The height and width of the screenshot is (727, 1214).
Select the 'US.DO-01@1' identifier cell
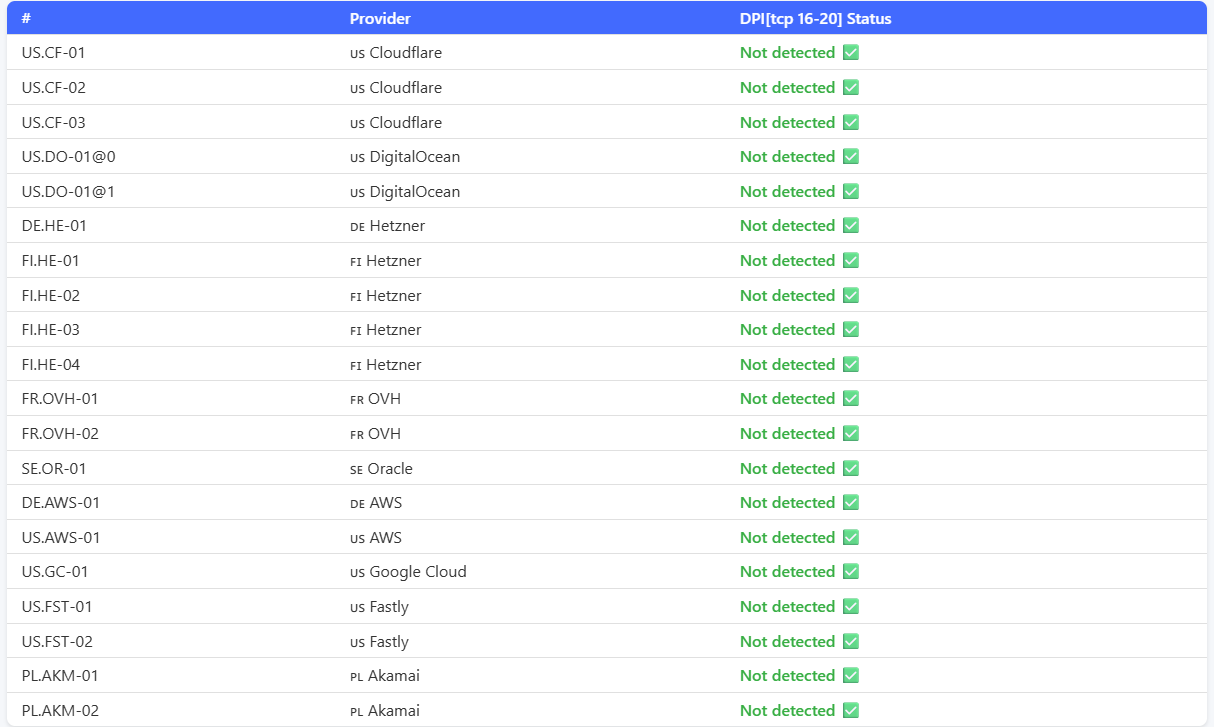pos(68,191)
